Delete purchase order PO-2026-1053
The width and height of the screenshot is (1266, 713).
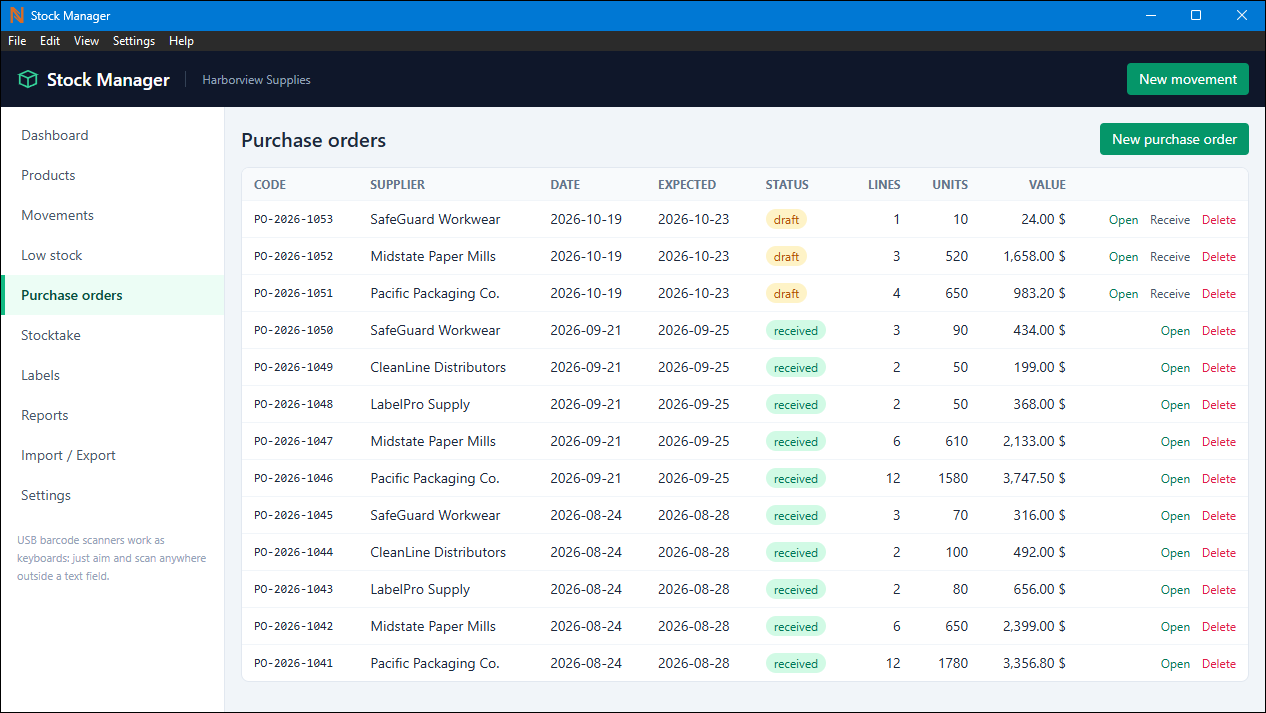click(x=1219, y=220)
